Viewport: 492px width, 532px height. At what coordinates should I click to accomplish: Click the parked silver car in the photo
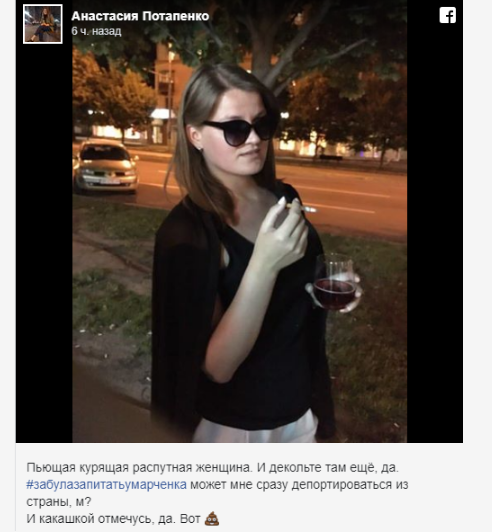105,166
